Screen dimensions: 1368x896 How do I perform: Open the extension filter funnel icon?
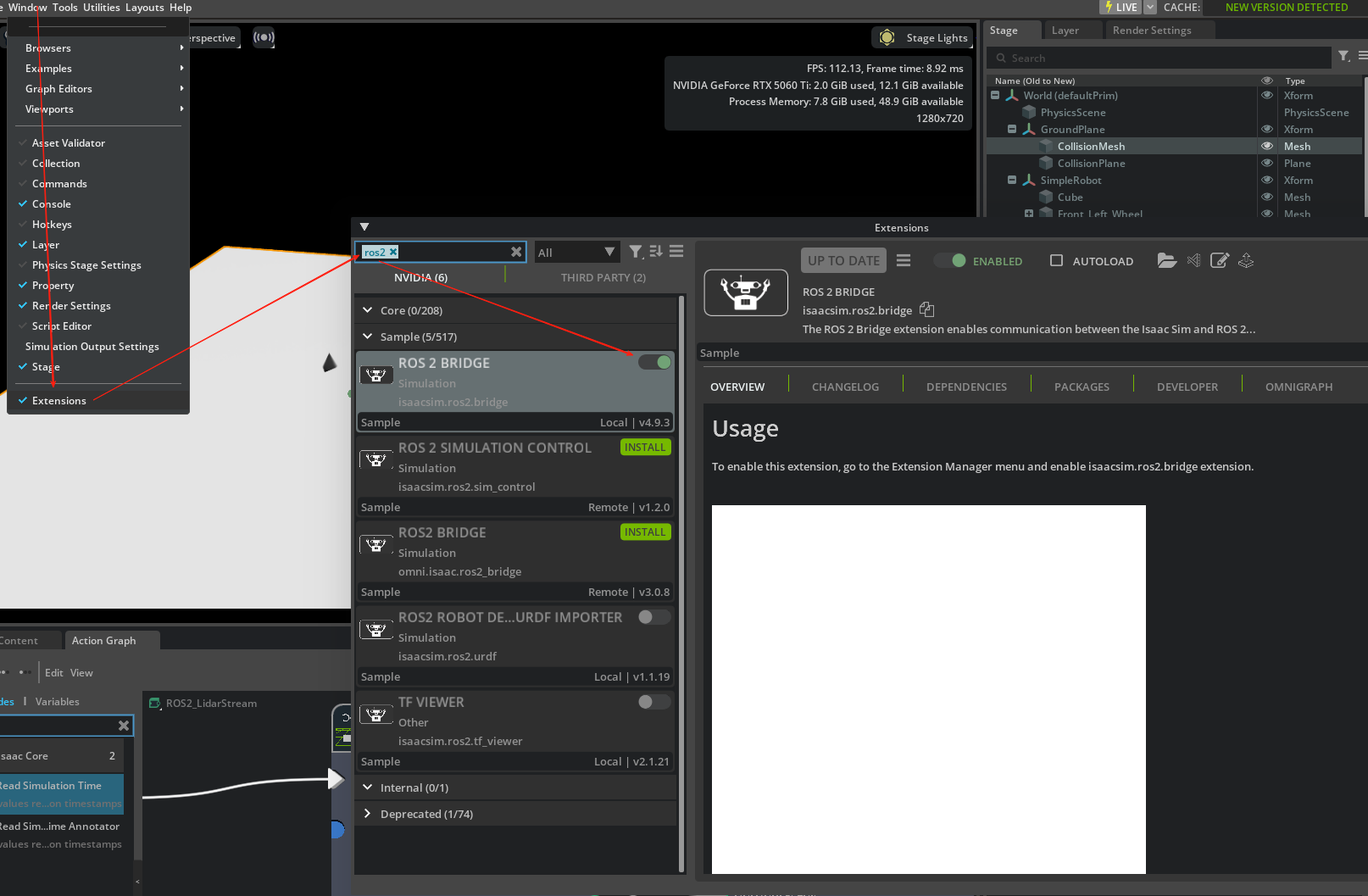[636, 252]
